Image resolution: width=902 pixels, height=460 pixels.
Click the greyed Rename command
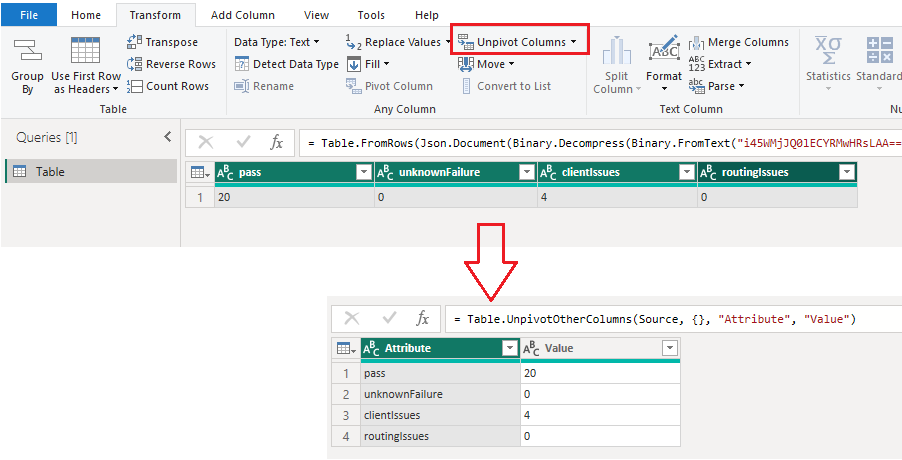pyautogui.click(x=264, y=86)
